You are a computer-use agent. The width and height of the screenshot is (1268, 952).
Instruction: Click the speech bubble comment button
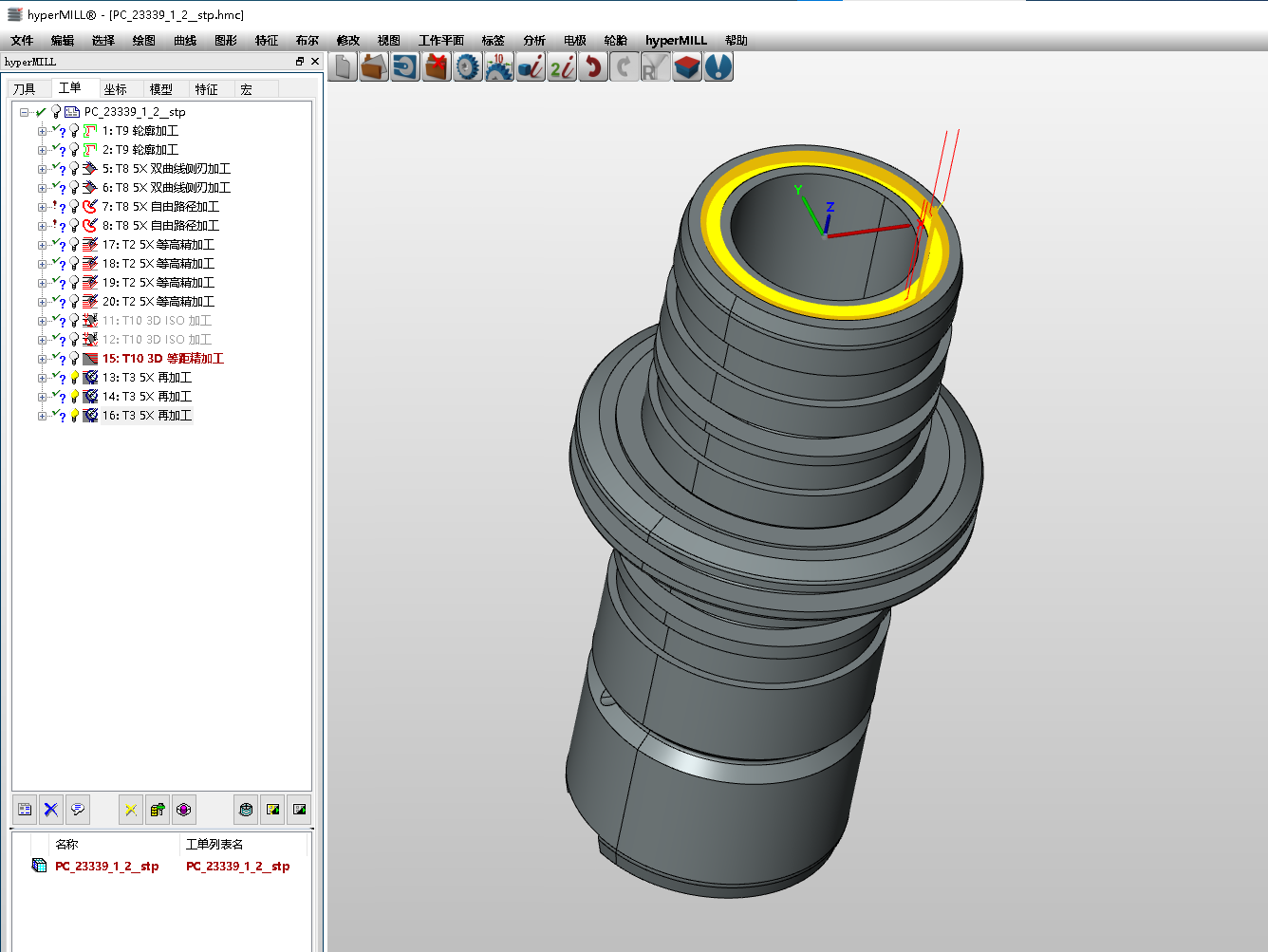[x=78, y=810]
